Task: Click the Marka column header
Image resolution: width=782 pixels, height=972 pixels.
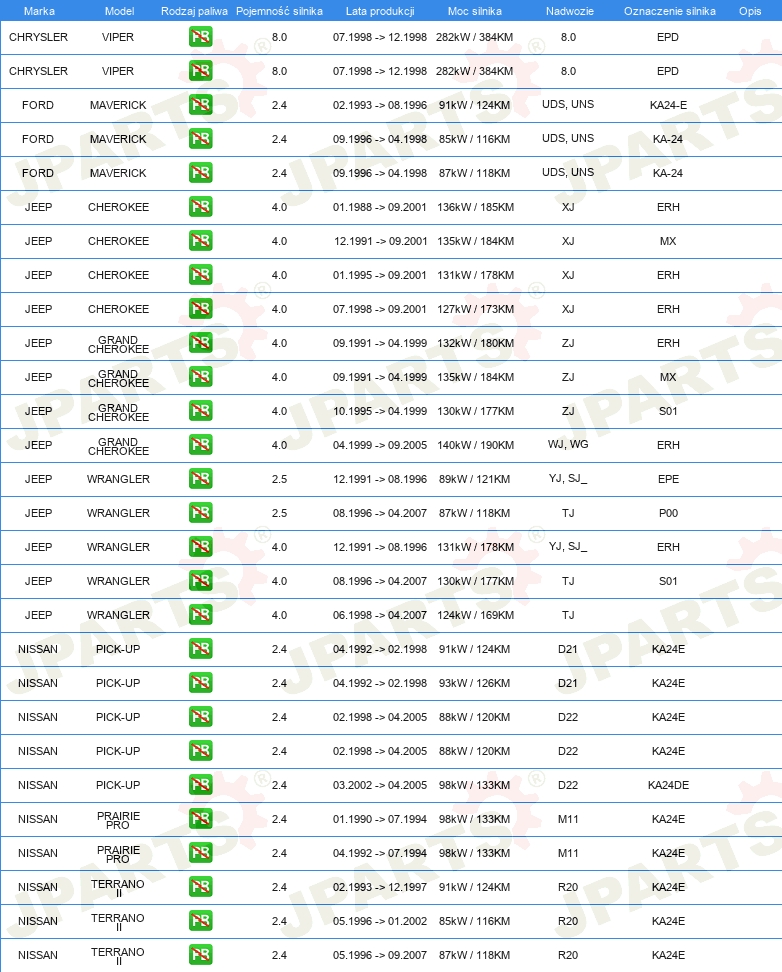Action: (x=39, y=11)
